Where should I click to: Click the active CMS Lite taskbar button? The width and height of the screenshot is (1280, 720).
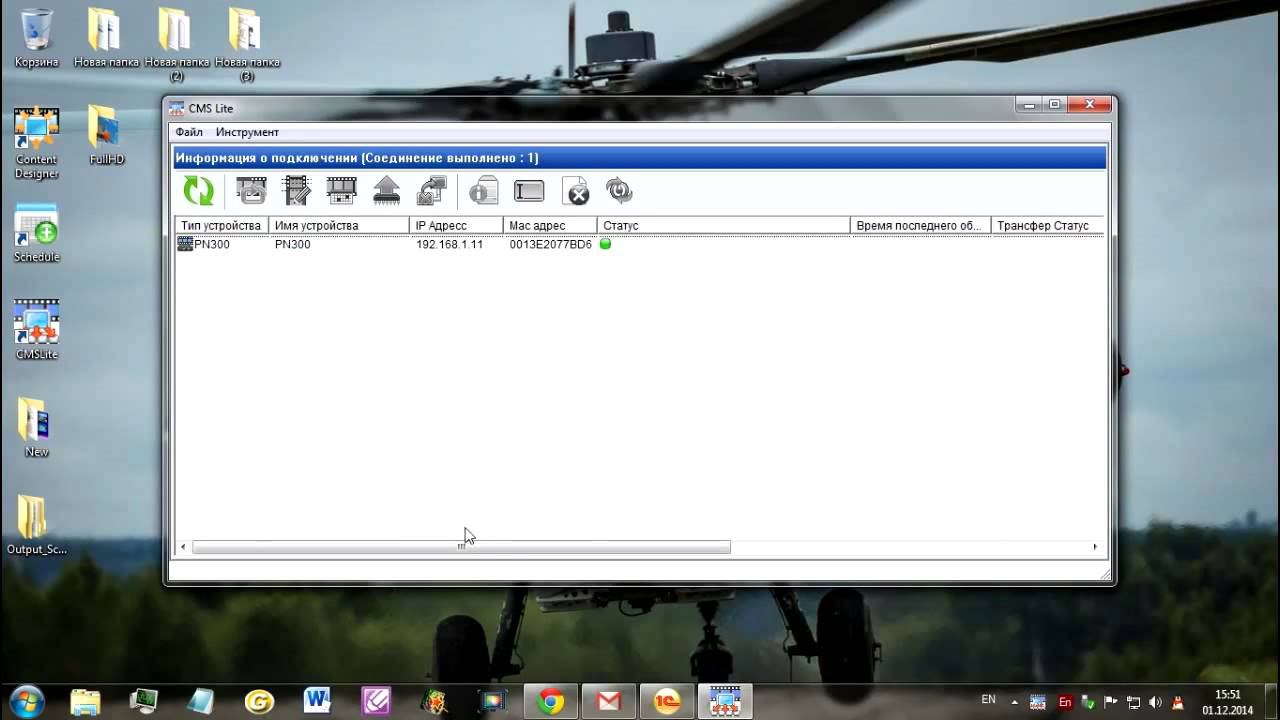tap(725, 701)
